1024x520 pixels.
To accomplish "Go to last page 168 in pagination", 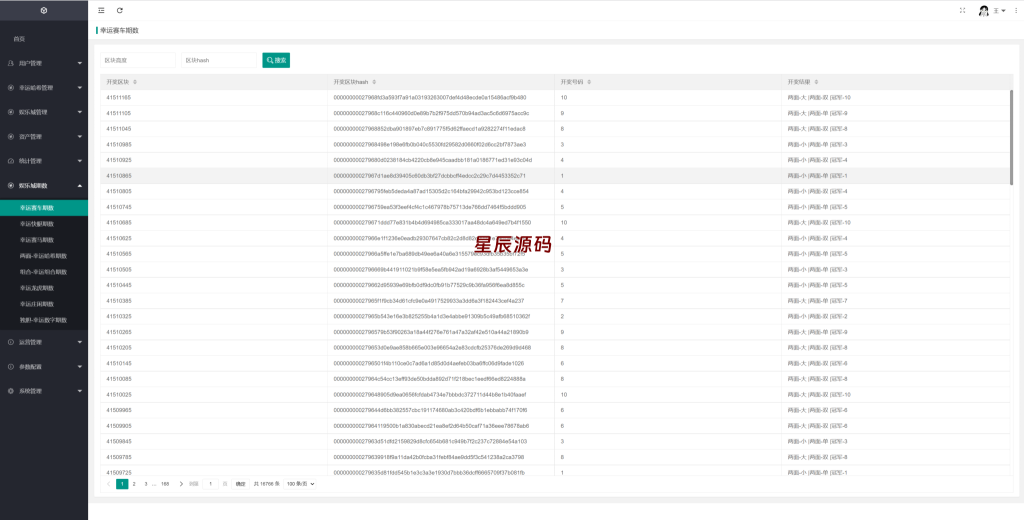I will click(x=165, y=484).
